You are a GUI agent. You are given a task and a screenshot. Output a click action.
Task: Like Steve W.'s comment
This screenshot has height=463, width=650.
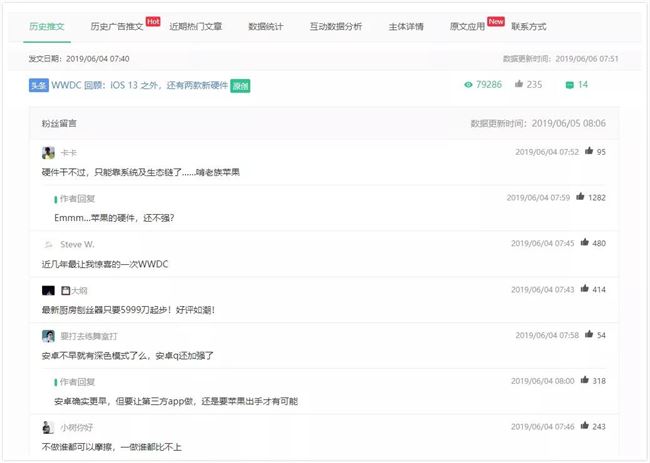585,243
